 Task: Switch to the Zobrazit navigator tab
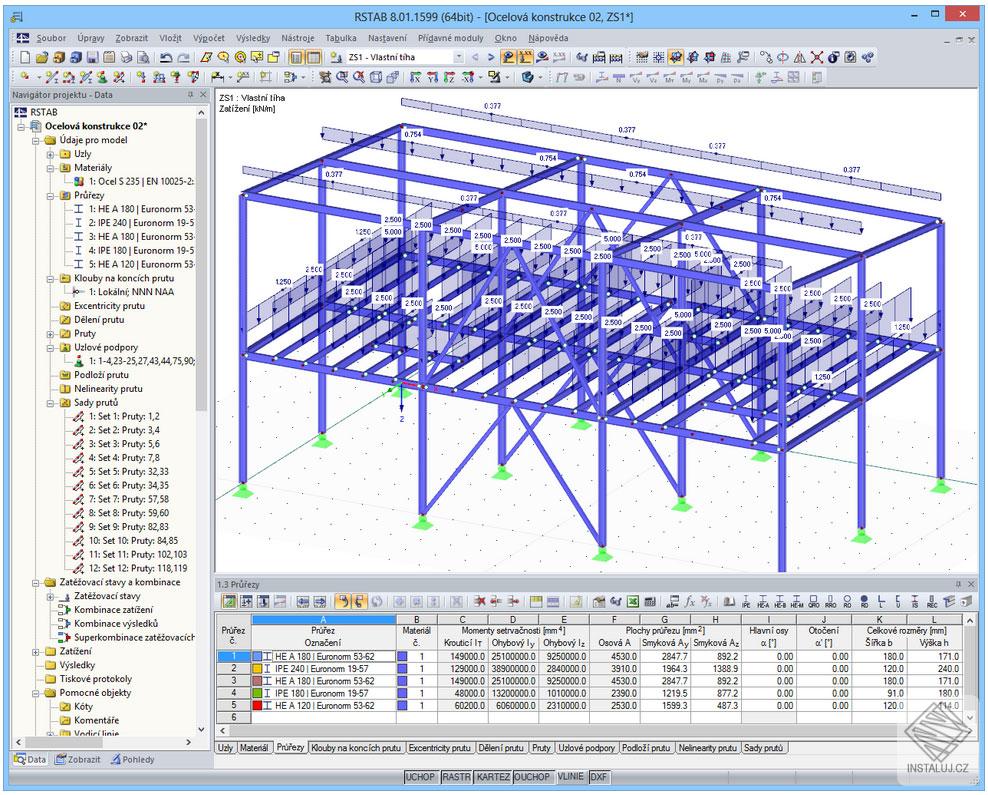(78, 759)
